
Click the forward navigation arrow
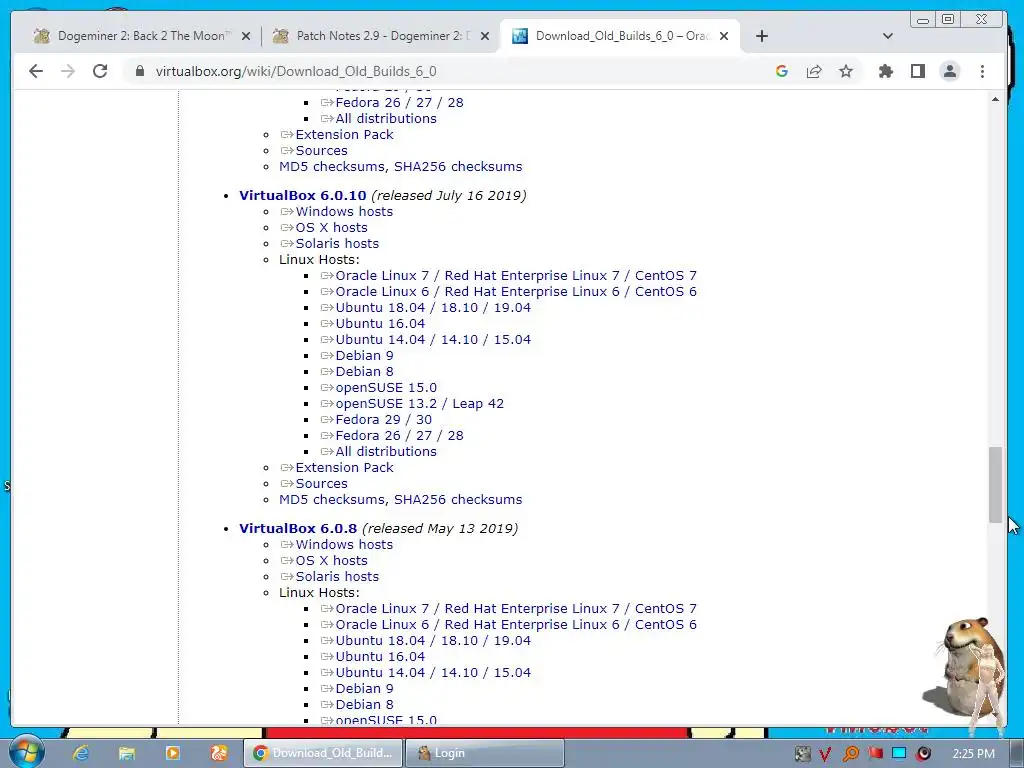click(68, 71)
